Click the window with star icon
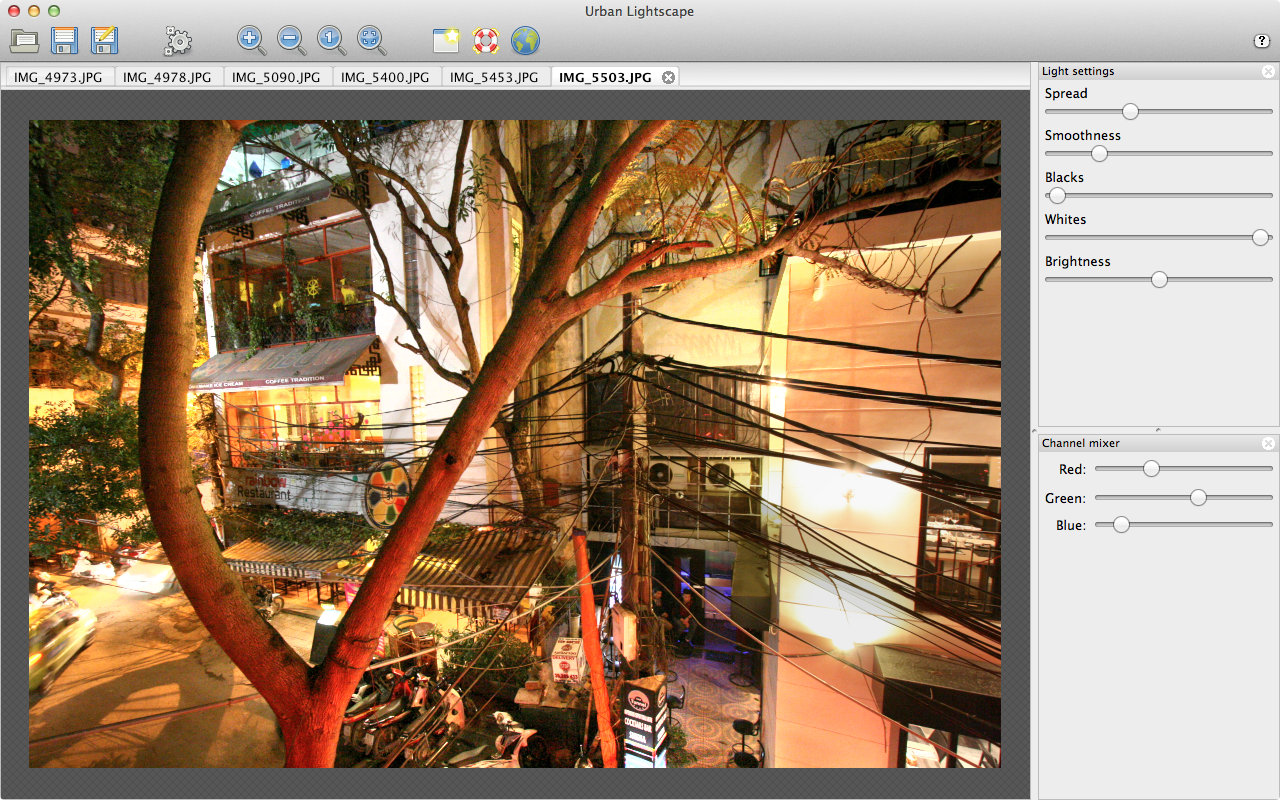 click(445, 41)
